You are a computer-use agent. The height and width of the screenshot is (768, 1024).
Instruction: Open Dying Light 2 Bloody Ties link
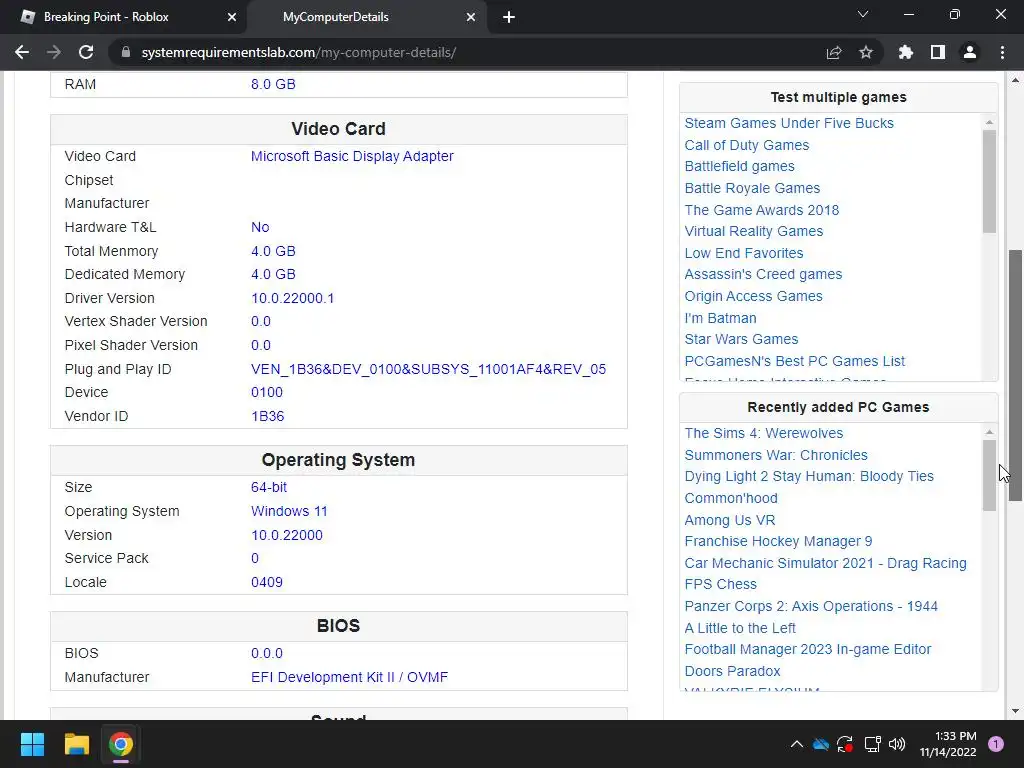pos(809,476)
